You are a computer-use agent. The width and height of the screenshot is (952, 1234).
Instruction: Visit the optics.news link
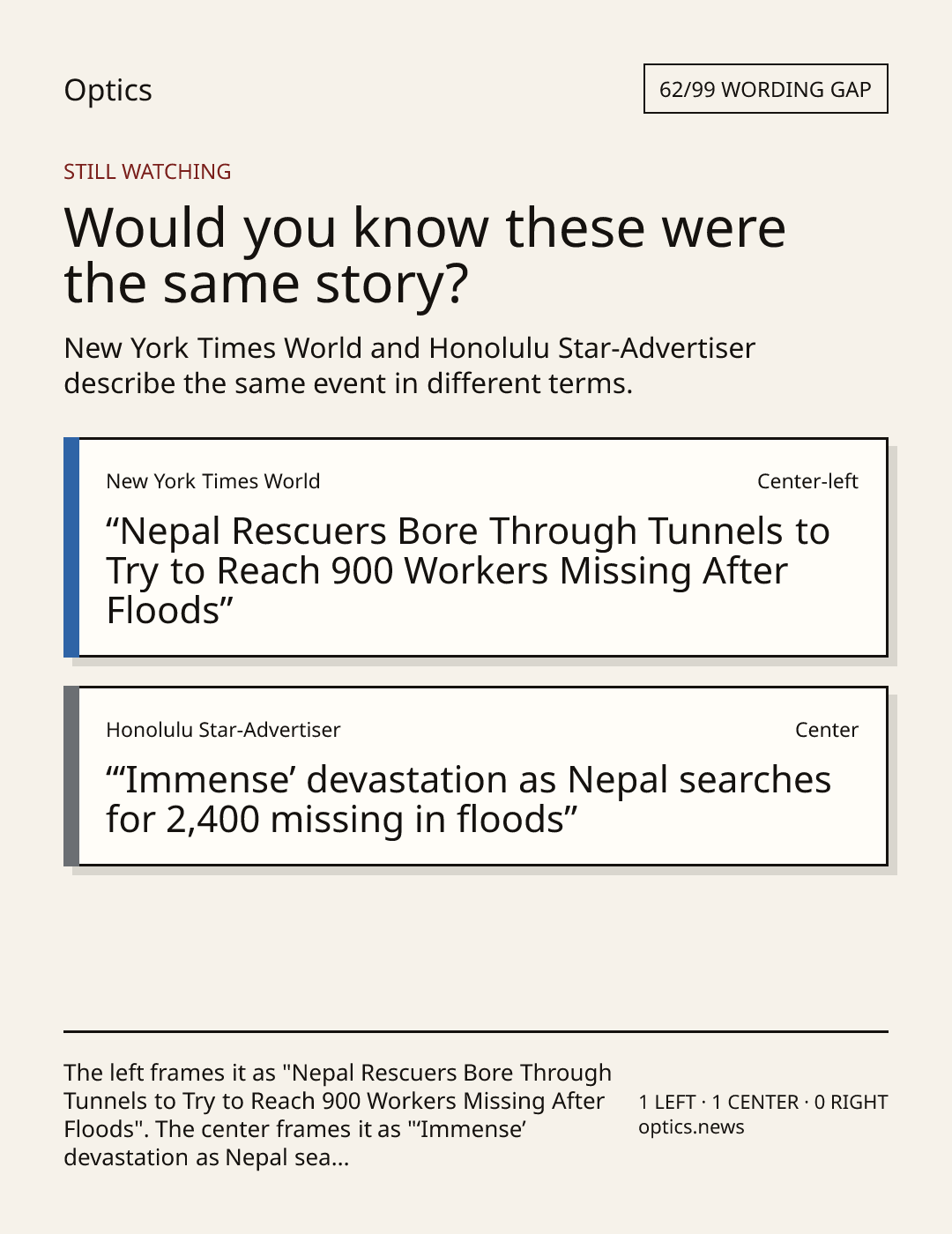(691, 1127)
